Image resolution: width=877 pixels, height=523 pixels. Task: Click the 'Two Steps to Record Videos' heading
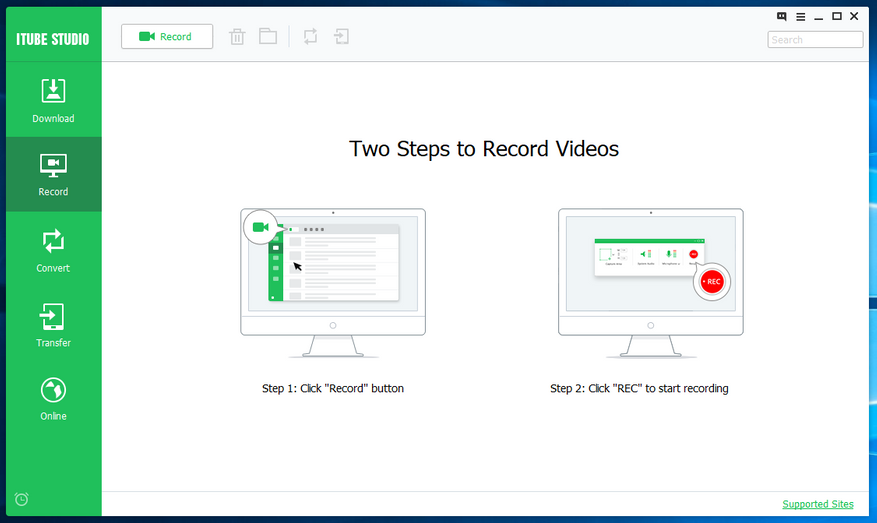pos(484,149)
